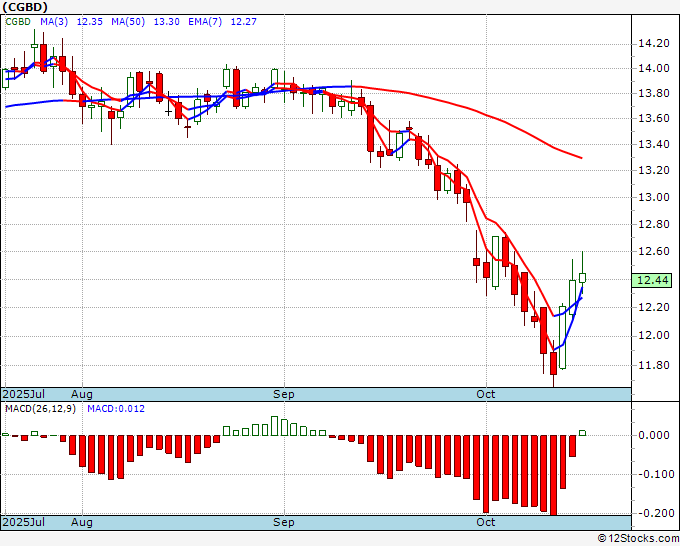
Task: Click the MACD:0.012 value label
Action: coord(116,409)
